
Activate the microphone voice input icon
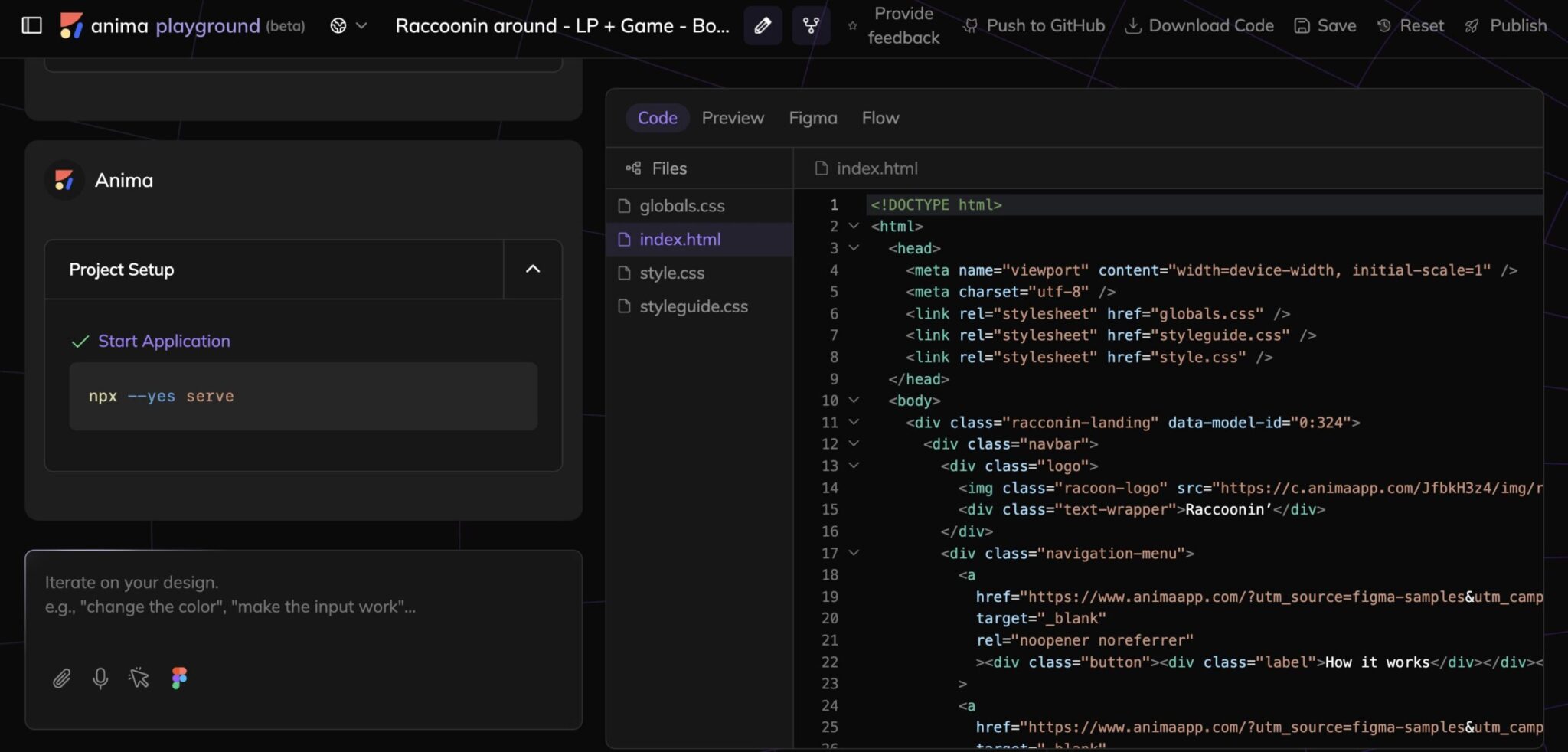[100, 678]
